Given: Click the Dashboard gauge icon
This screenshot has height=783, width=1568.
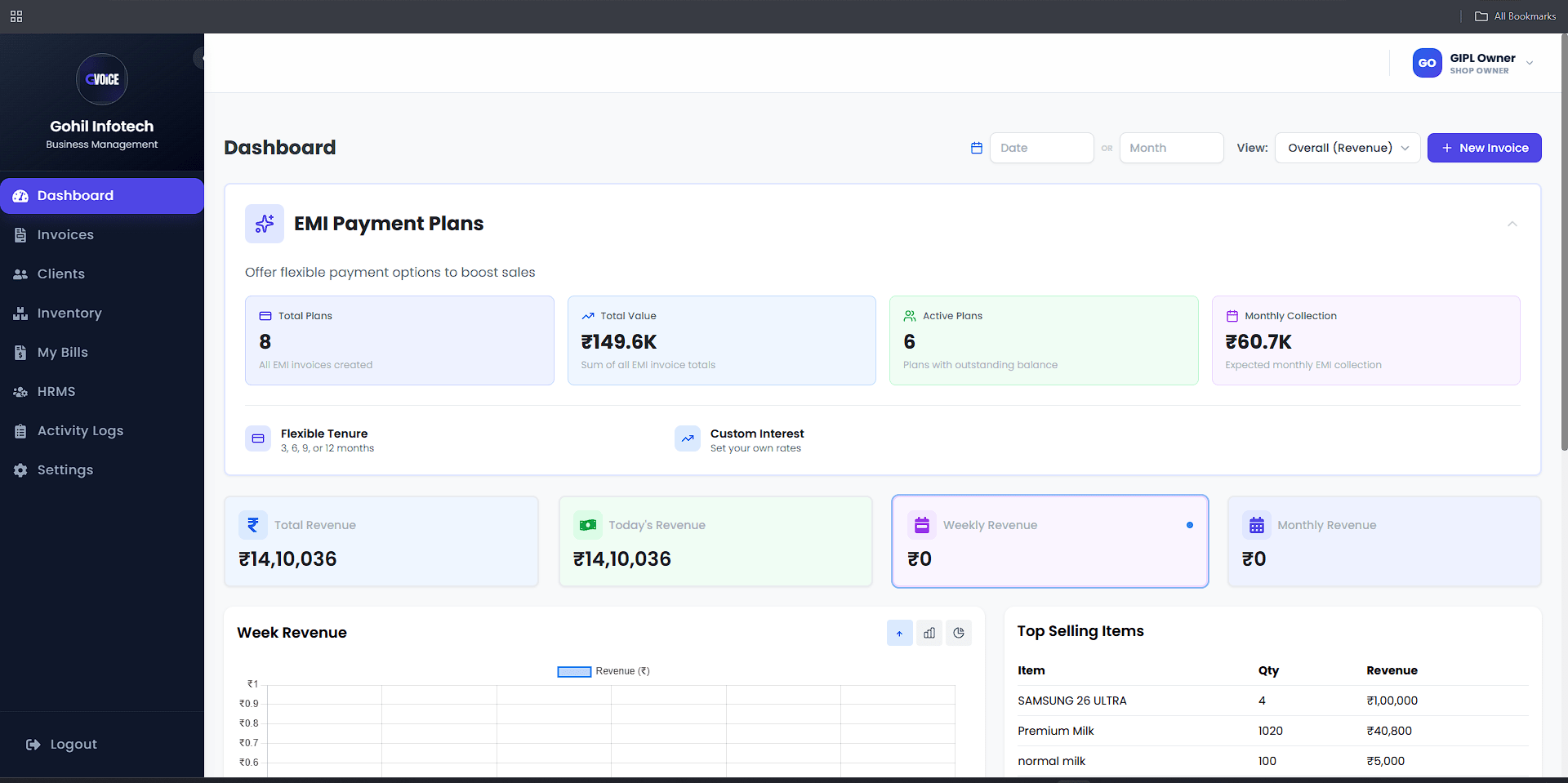Looking at the screenshot, I should point(20,196).
